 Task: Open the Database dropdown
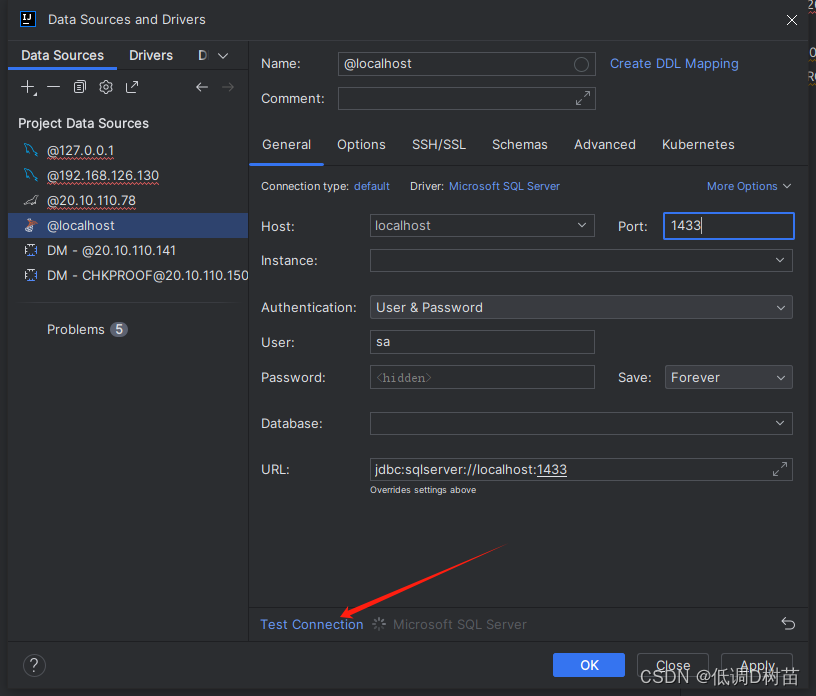[x=581, y=423]
